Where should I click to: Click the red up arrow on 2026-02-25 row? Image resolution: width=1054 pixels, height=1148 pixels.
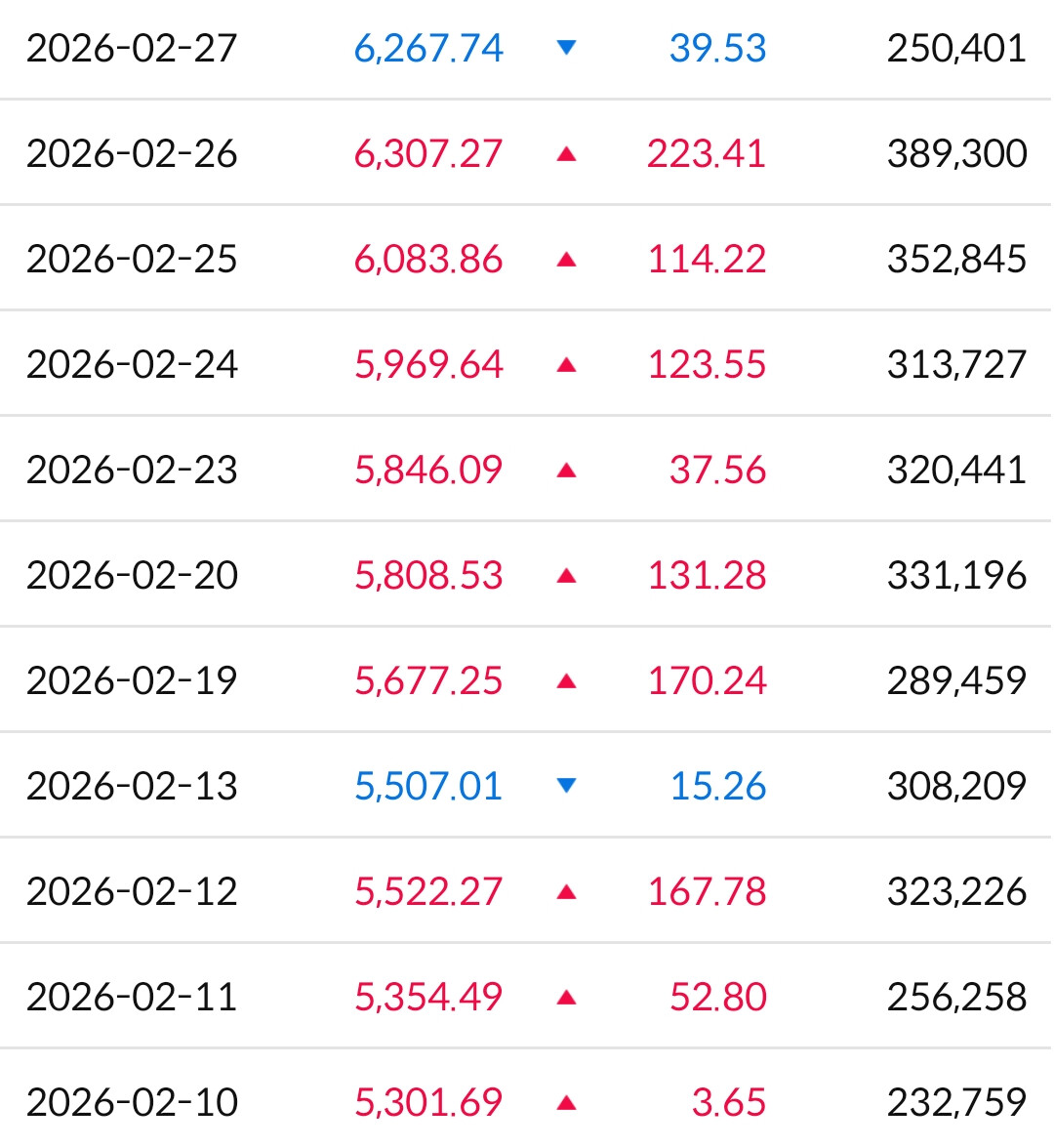point(566,260)
